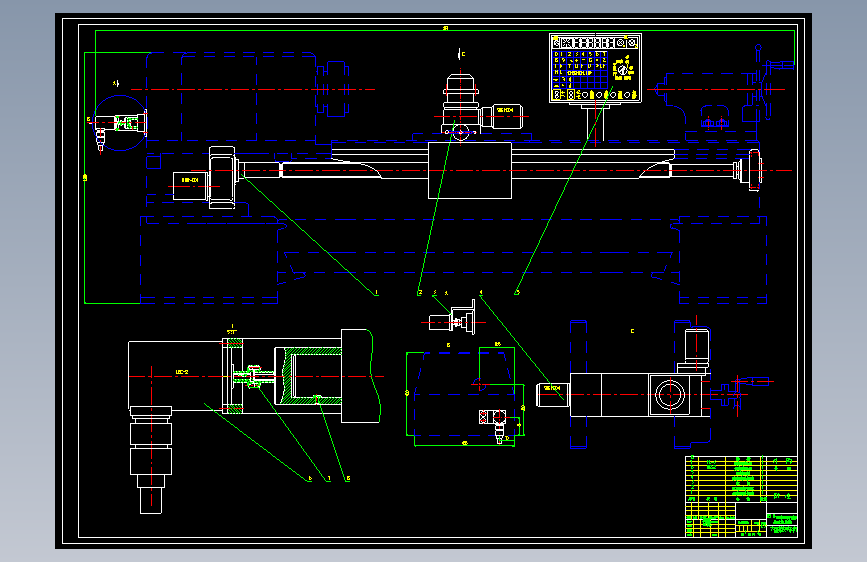This screenshot has width=867, height=562.
Task: Click the drawing title block table
Action: click(741, 496)
